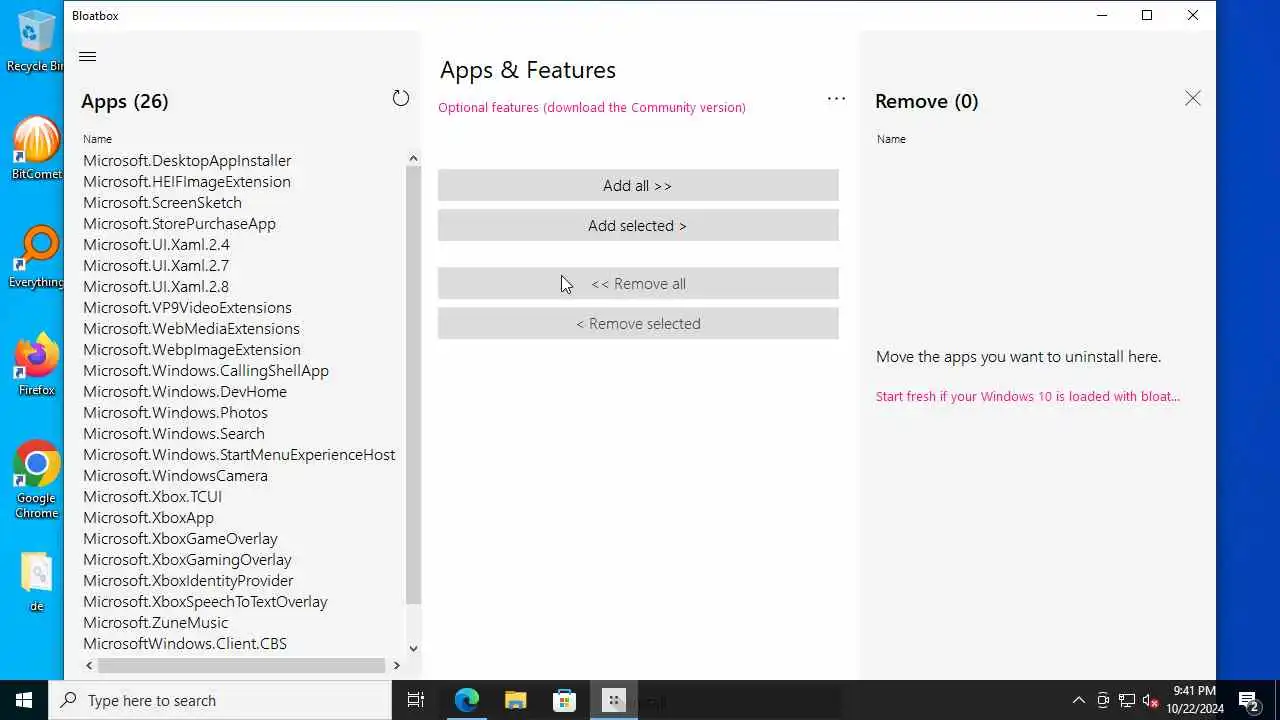The image size is (1280, 720).
Task: Select Microsoft.XboxGameOverlay entry
Action: (180, 538)
